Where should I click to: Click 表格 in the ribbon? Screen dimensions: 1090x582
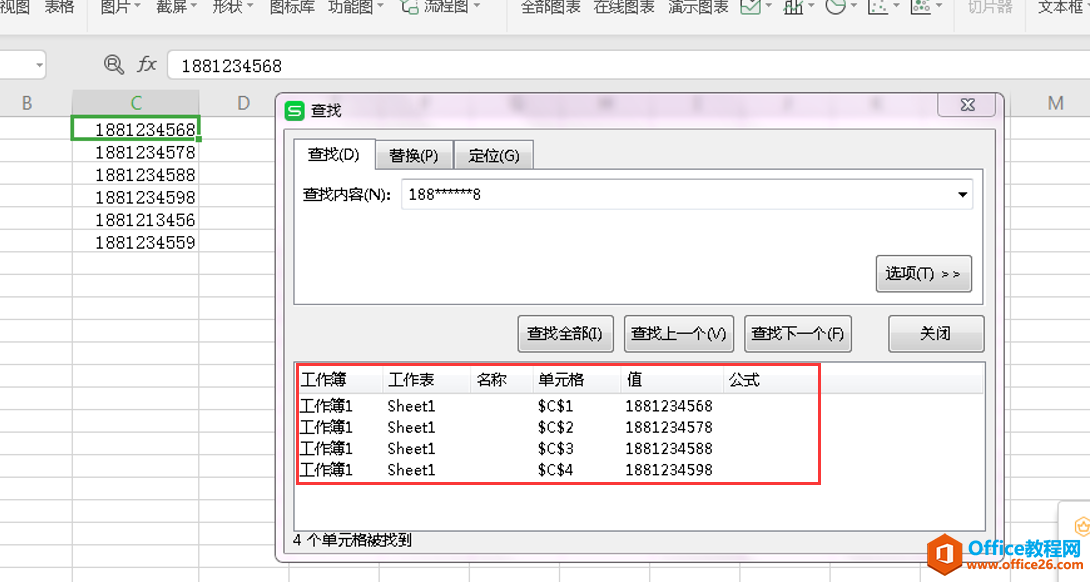point(59,8)
